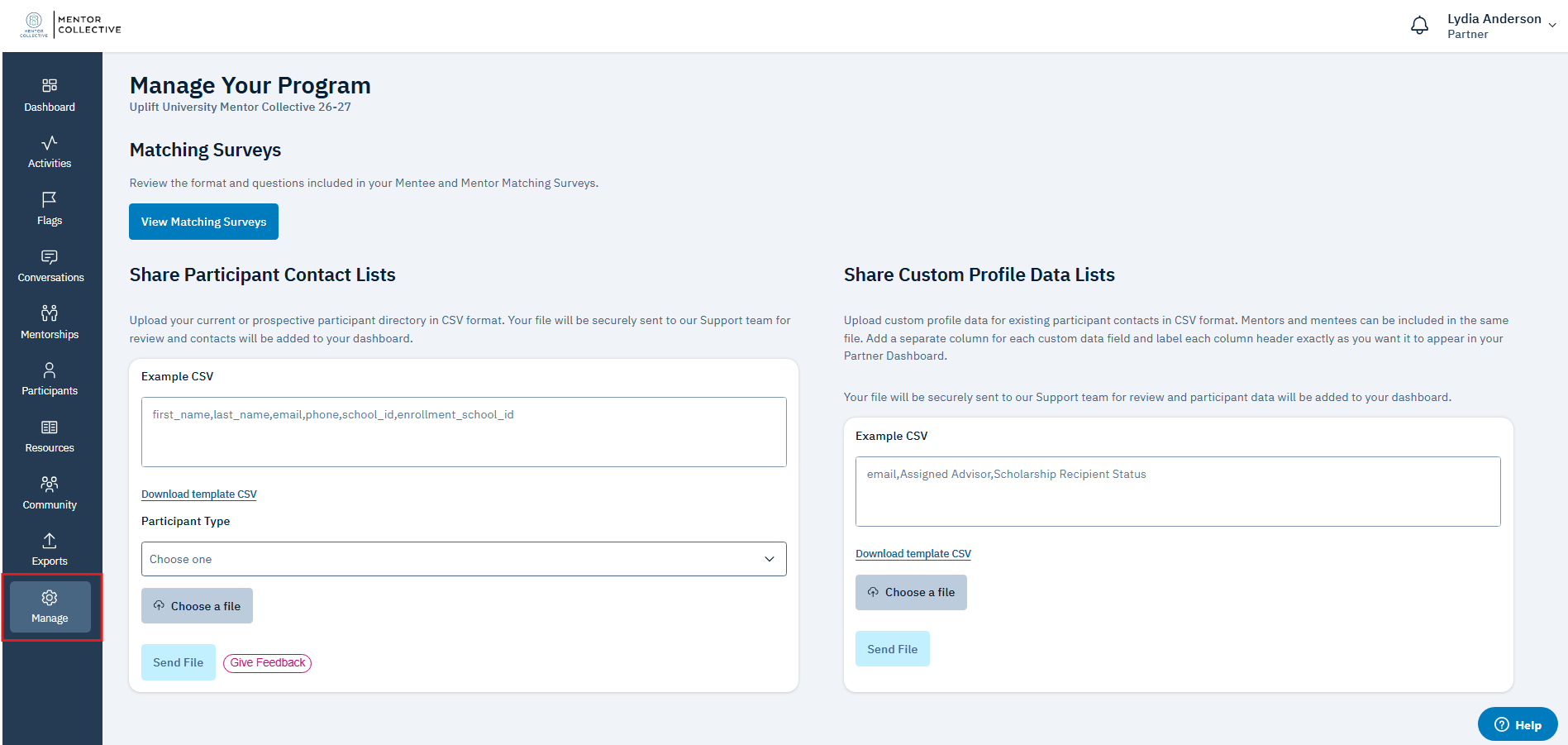Screen dimensions: 1568x745
Task: Click the Manage Your Program title
Action: click(x=250, y=85)
